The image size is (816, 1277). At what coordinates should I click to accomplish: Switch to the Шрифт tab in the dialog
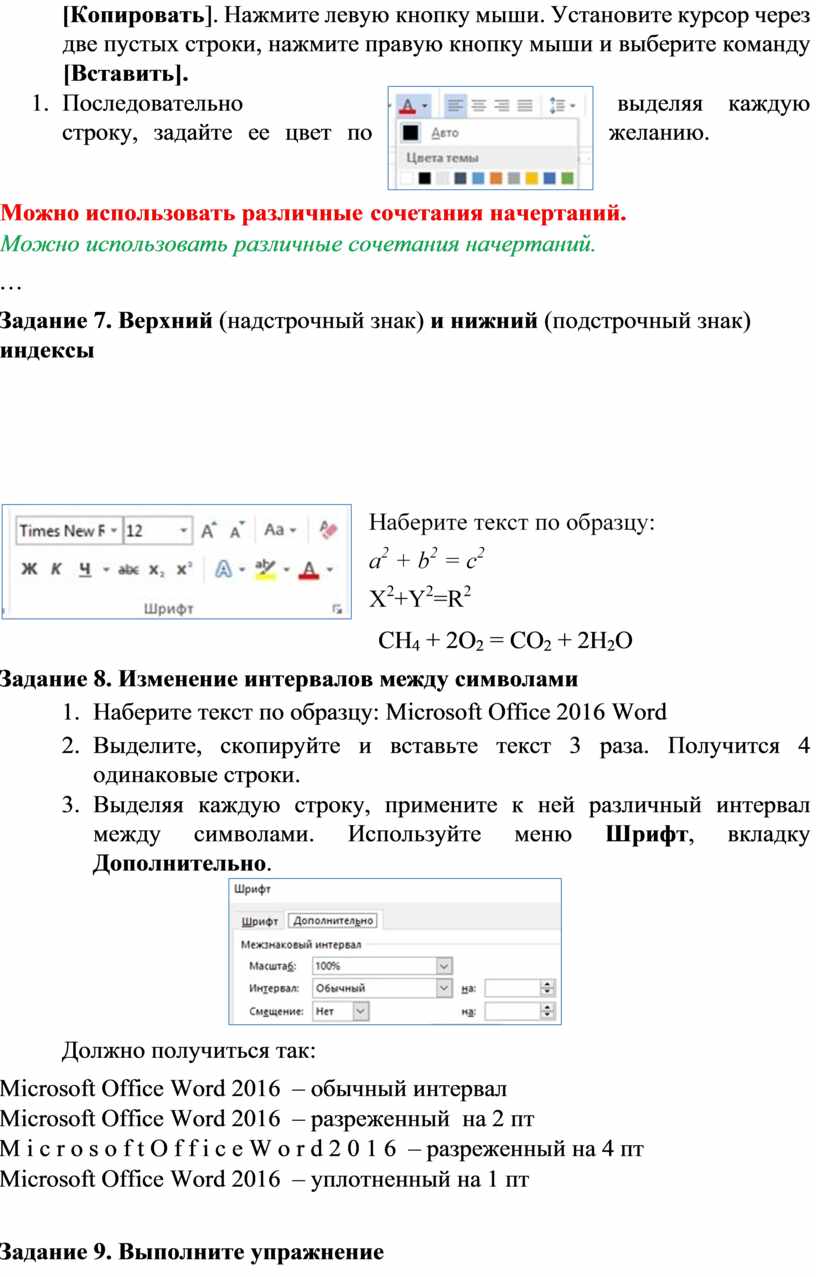click(x=260, y=921)
